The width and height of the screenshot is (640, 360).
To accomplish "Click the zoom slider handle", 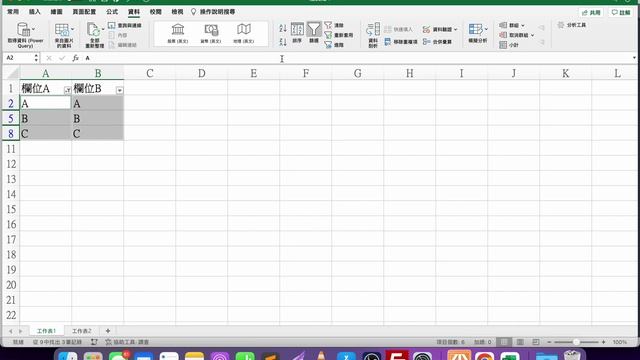I will [576, 342].
